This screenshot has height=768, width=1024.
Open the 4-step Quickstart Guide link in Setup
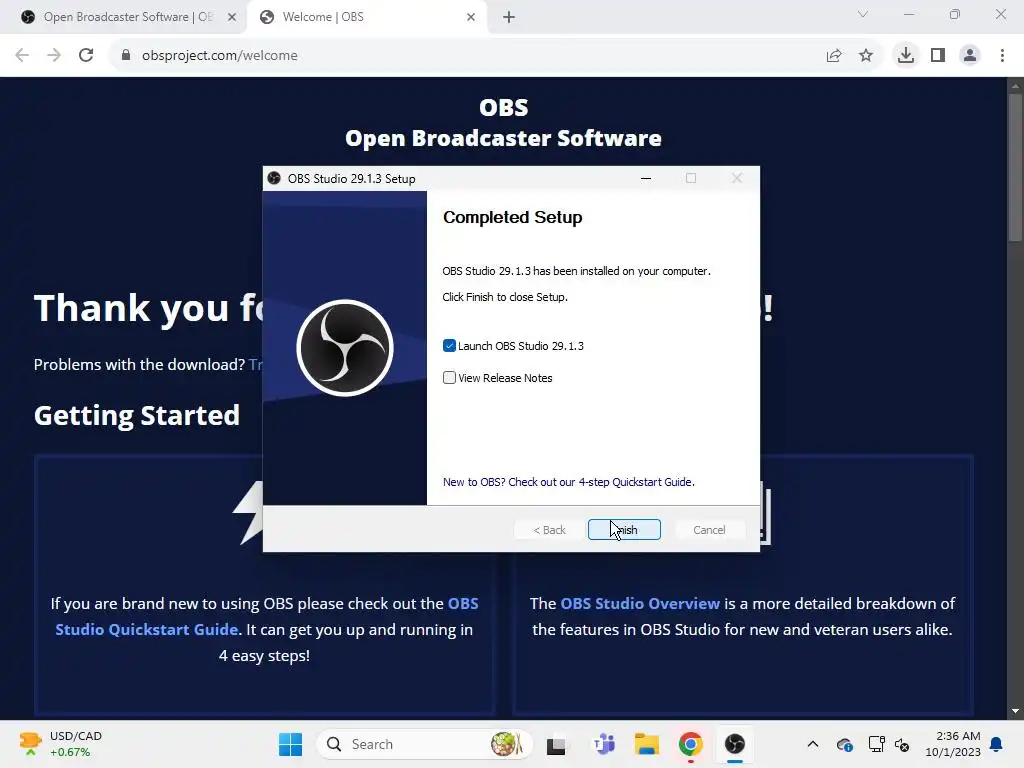click(x=568, y=482)
